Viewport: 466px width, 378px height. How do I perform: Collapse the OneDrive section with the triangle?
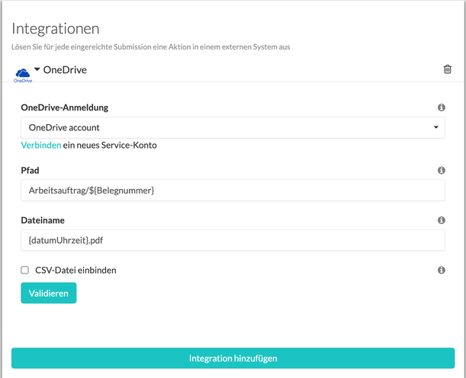pyautogui.click(x=37, y=69)
